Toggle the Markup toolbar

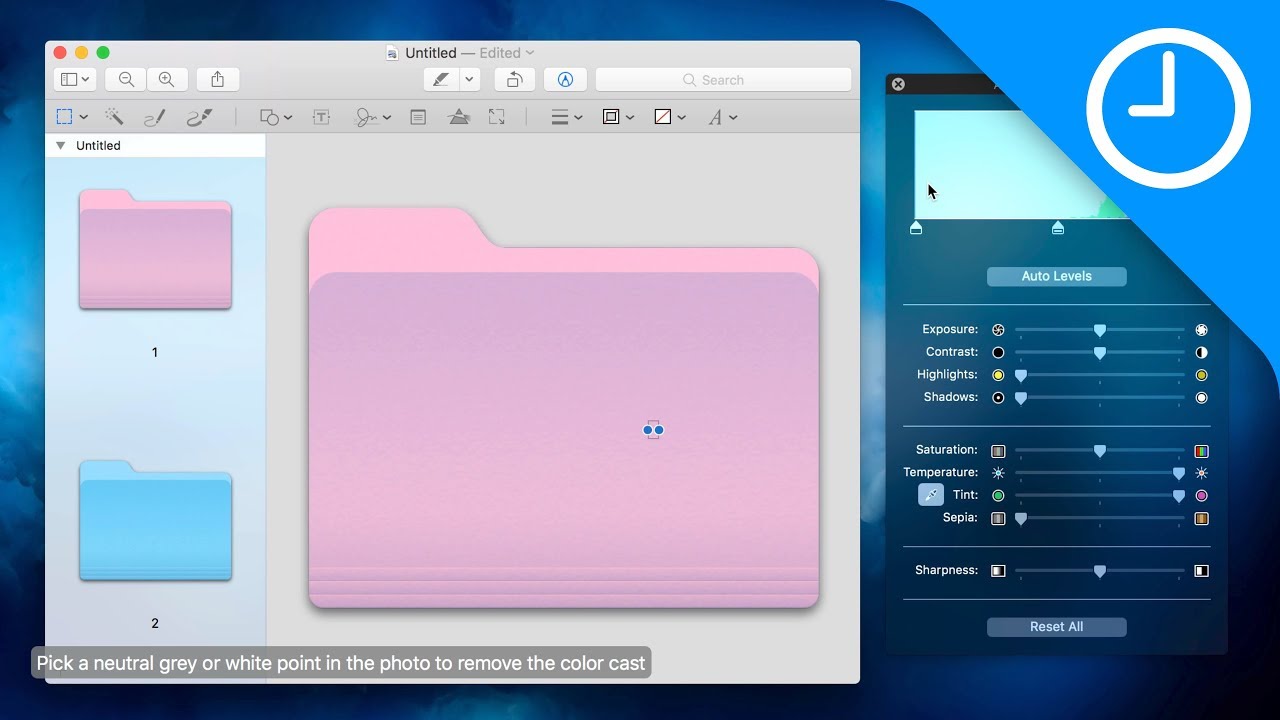tap(565, 79)
